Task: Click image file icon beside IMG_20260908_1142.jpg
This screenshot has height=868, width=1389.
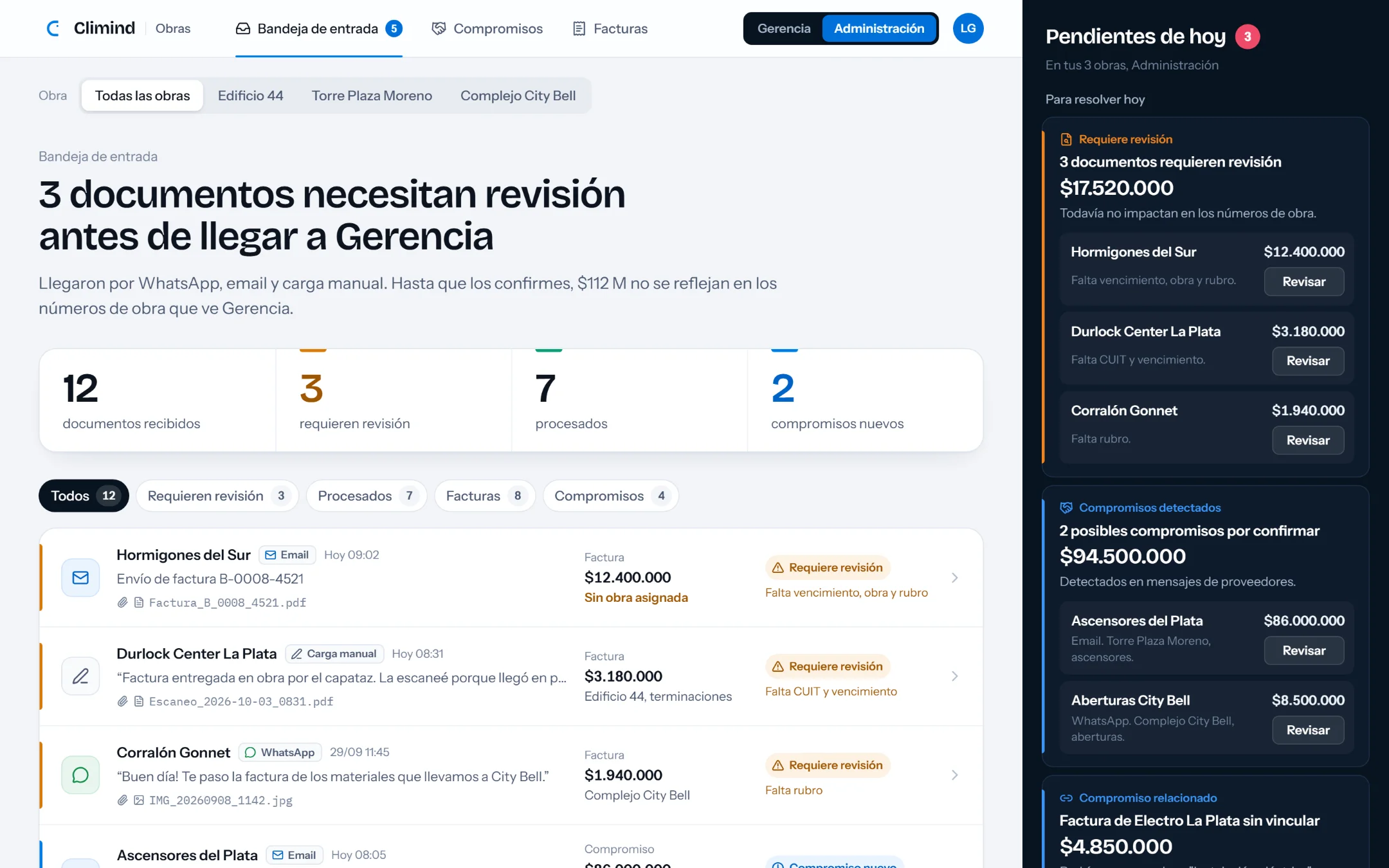Action: click(139, 800)
